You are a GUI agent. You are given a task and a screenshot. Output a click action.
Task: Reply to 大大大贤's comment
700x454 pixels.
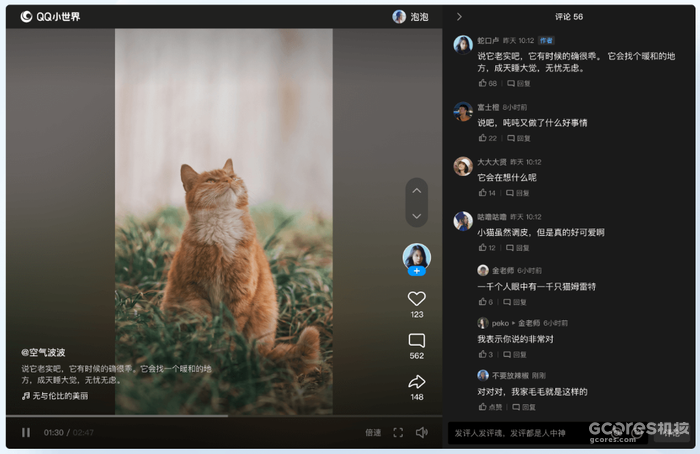point(517,193)
